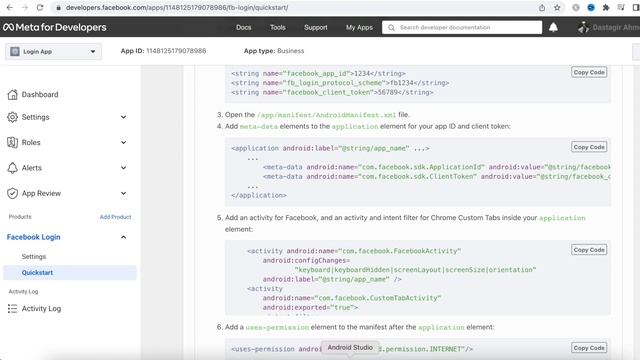Expand the App Review sidebar section
The width and height of the screenshot is (640, 360).
click(x=123, y=193)
